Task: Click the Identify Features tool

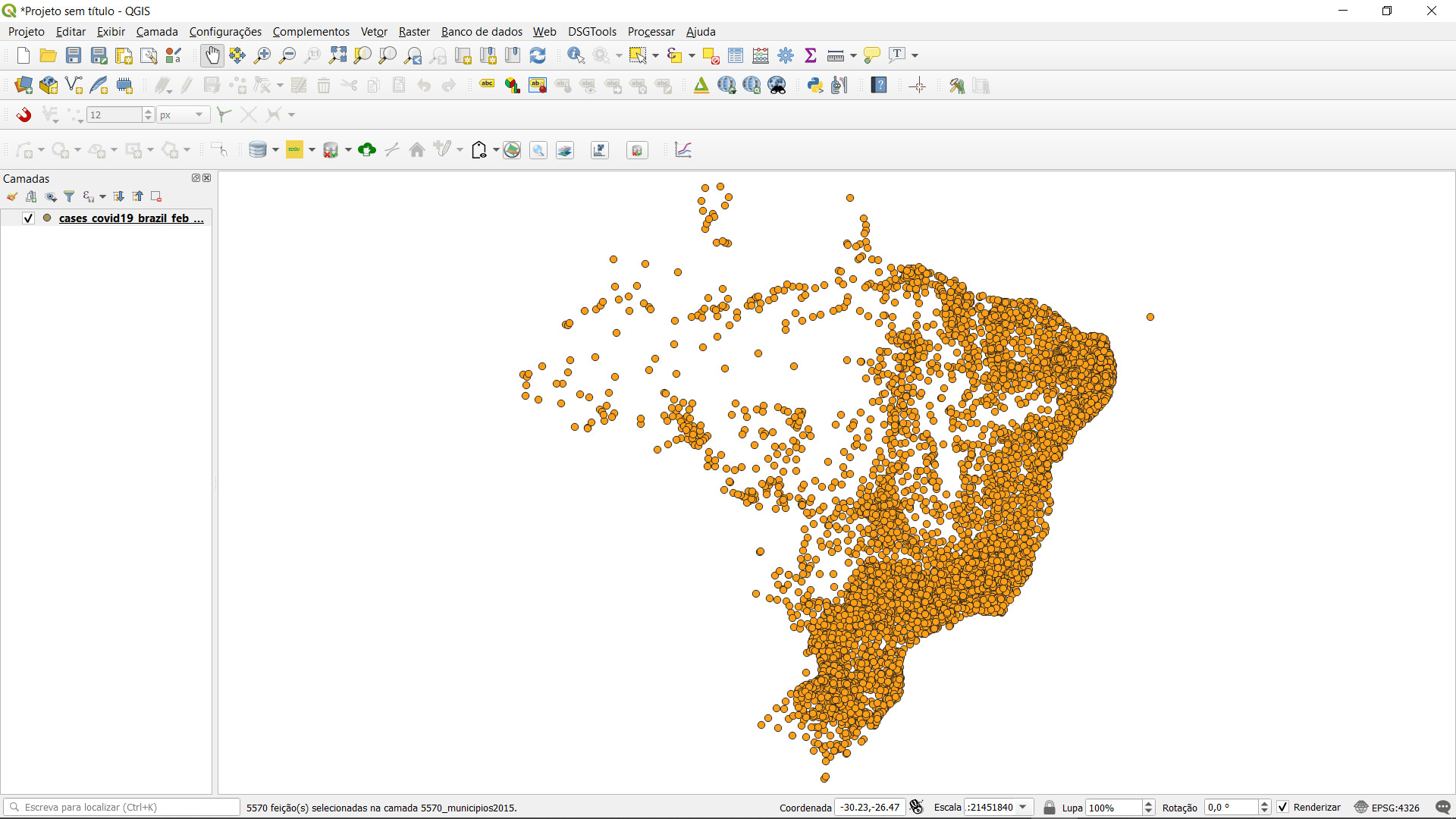Action: [576, 55]
